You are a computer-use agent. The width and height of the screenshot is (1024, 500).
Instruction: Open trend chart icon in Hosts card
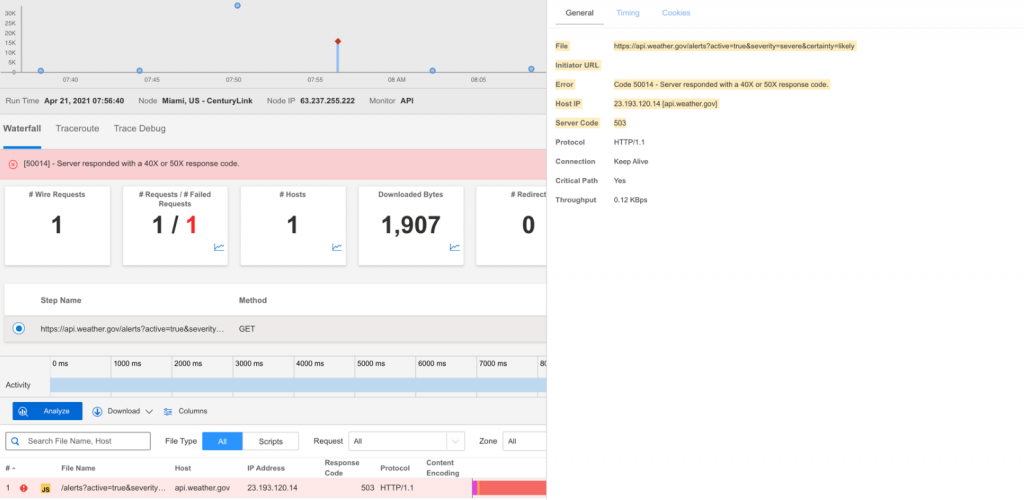pyautogui.click(x=337, y=247)
